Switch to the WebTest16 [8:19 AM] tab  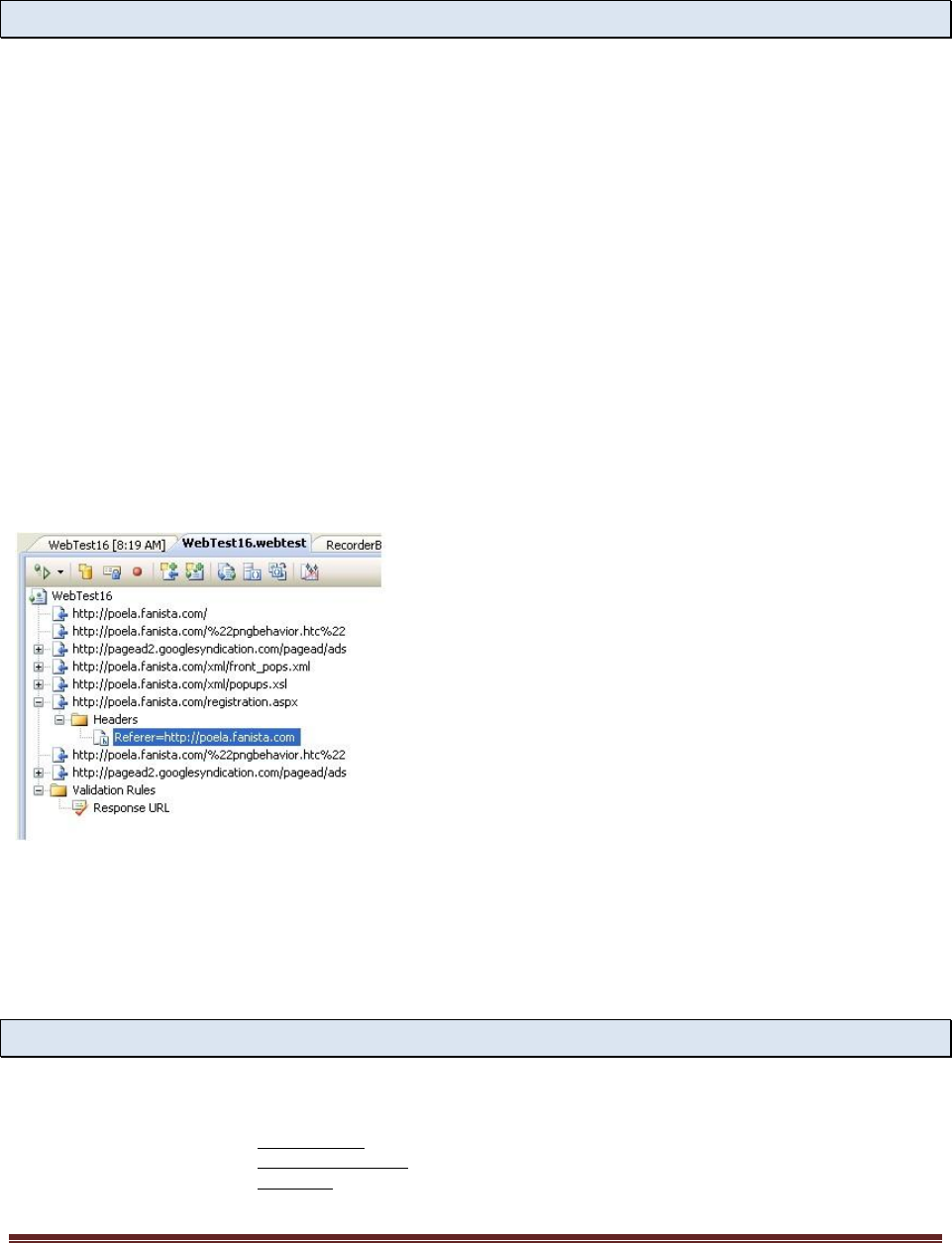tap(106, 545)
